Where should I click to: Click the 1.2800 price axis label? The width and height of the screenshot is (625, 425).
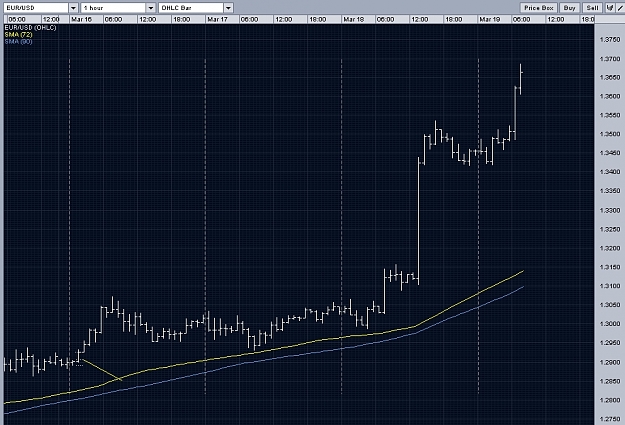[x=610, y=400]
